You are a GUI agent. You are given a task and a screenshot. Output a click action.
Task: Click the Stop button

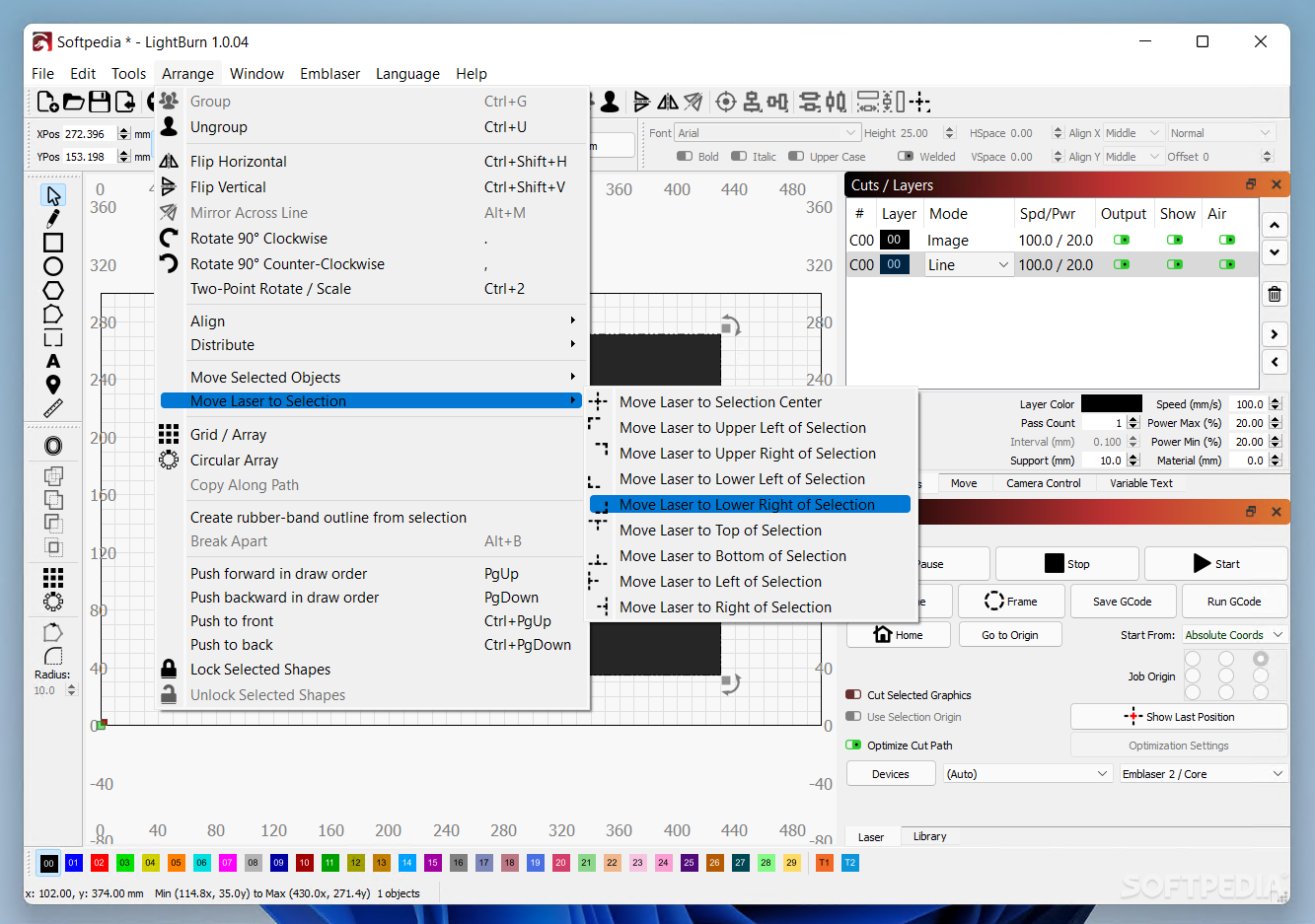[1067, 563]
